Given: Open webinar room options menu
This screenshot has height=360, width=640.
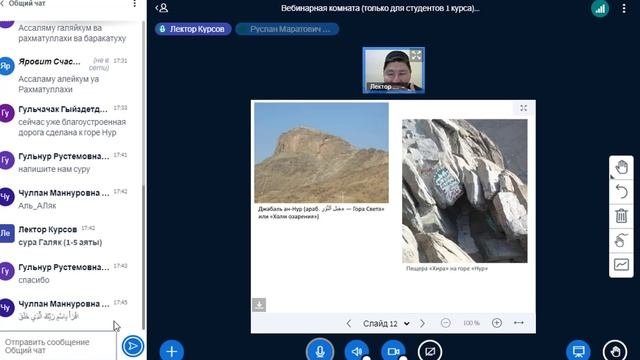Looking at the screenshot, I should [x=624, y=9].
